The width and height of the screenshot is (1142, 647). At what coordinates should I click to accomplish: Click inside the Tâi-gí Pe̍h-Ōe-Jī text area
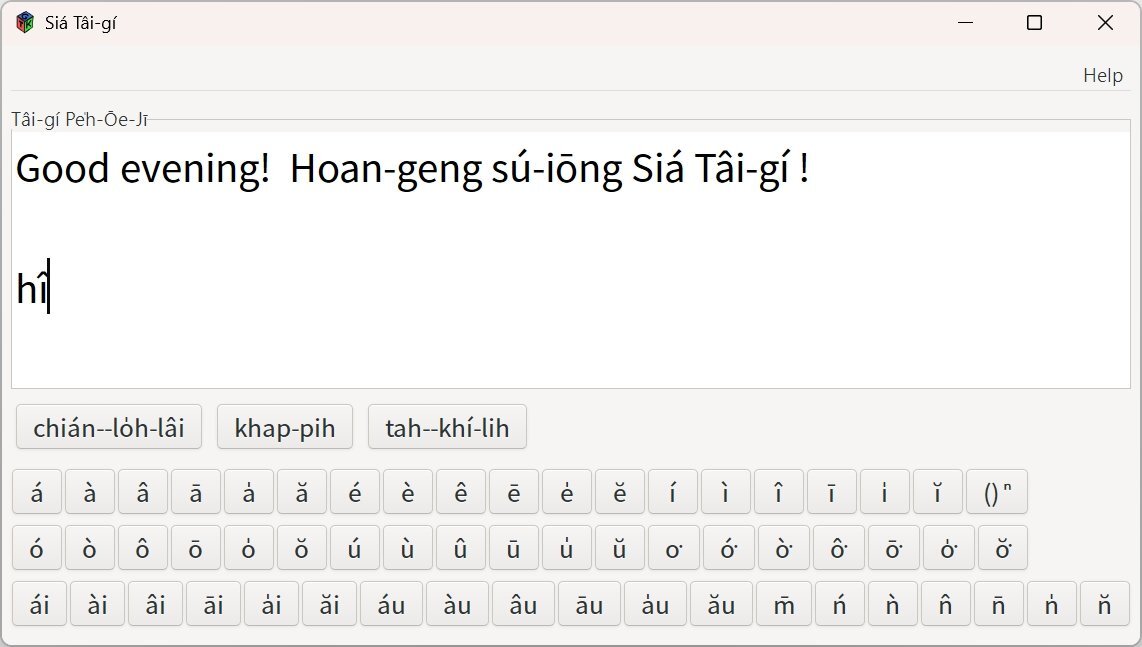tap(570, 330)
